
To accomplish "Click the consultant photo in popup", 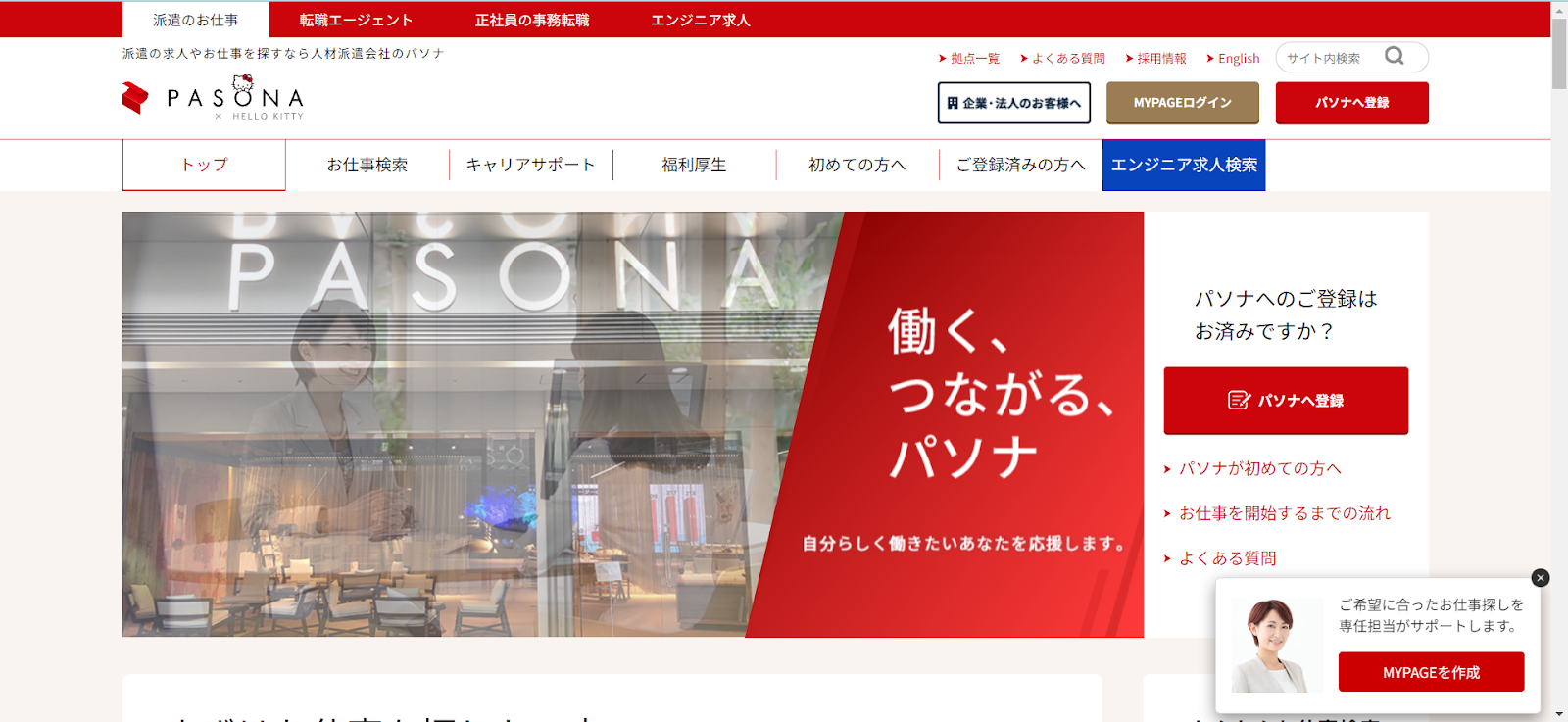I will pos(1276,645).
